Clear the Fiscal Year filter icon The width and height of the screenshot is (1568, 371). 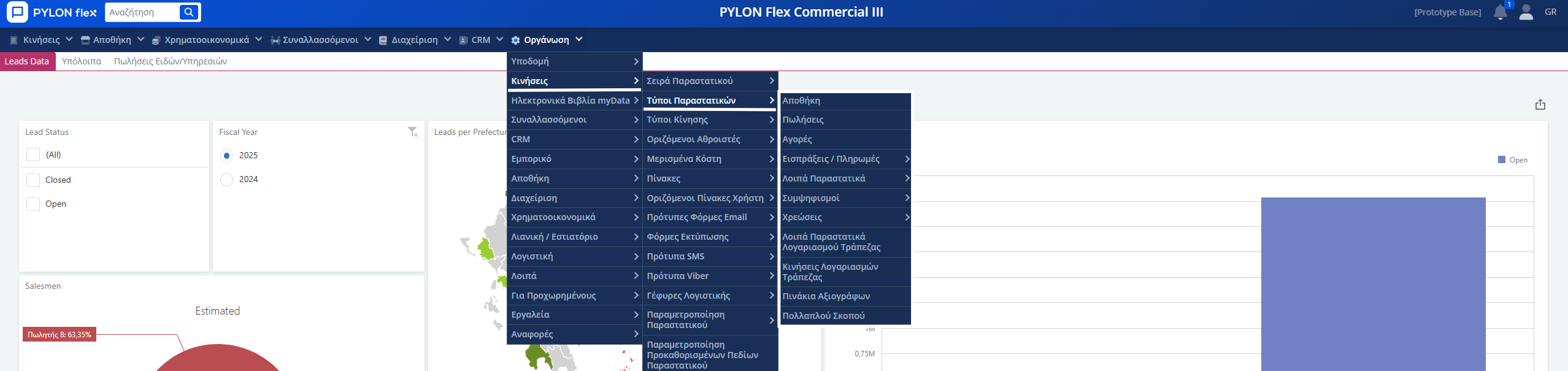413,132
